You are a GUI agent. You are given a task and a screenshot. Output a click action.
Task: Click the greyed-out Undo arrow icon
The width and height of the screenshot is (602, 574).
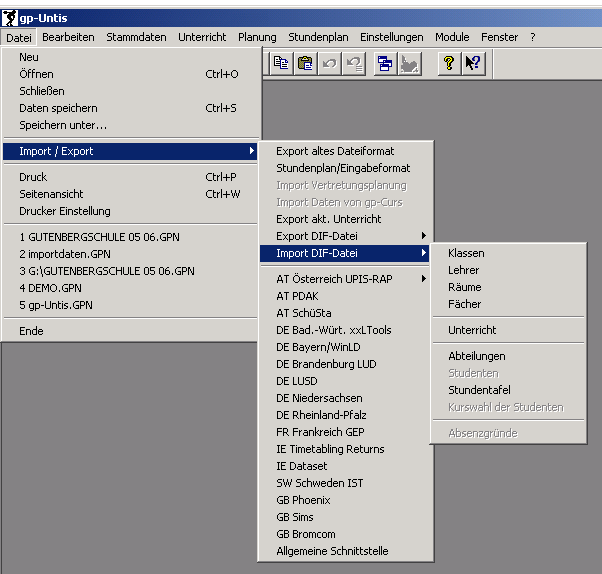[x=329, y=63]
